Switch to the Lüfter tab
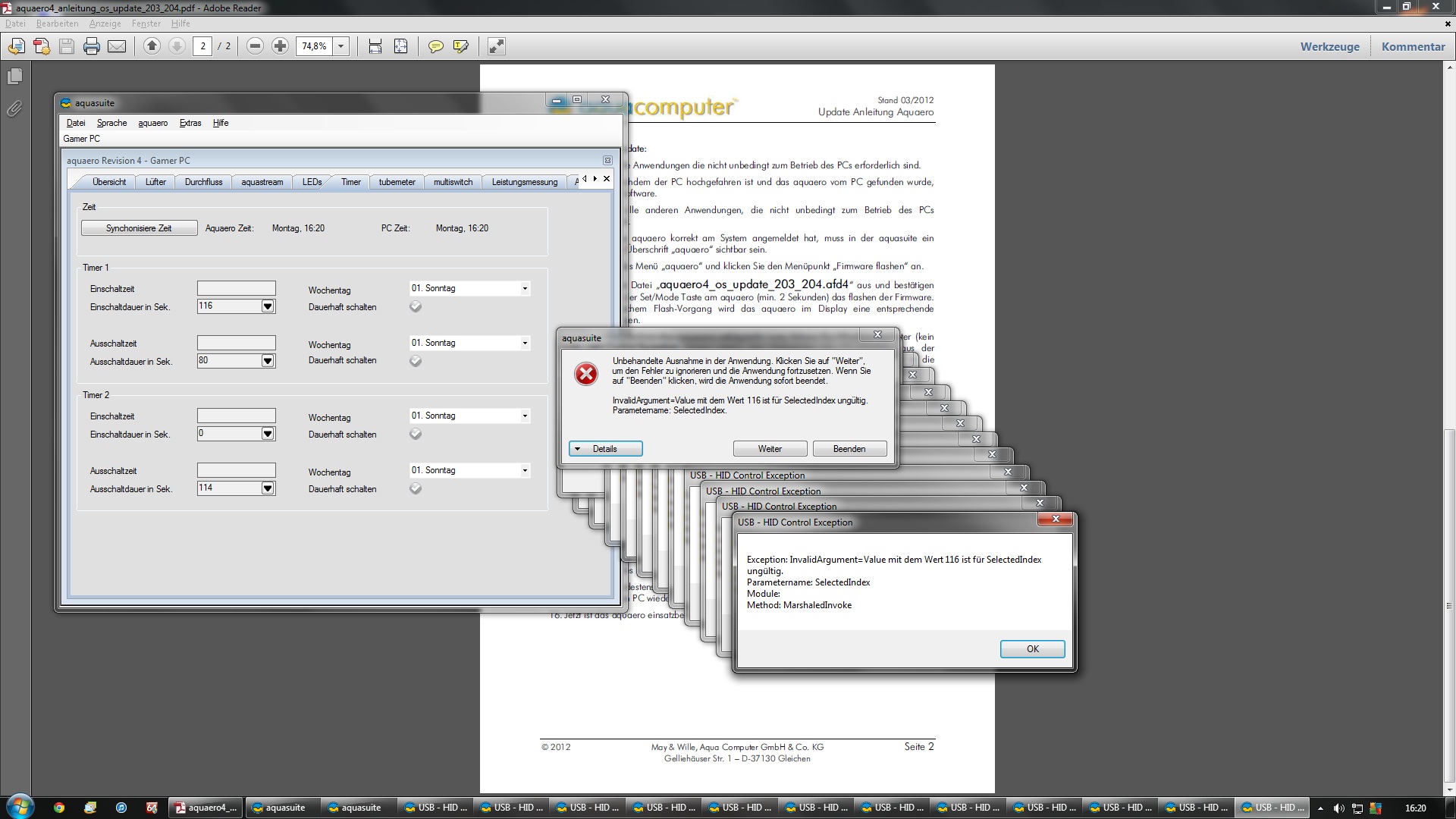 (155, 182)
